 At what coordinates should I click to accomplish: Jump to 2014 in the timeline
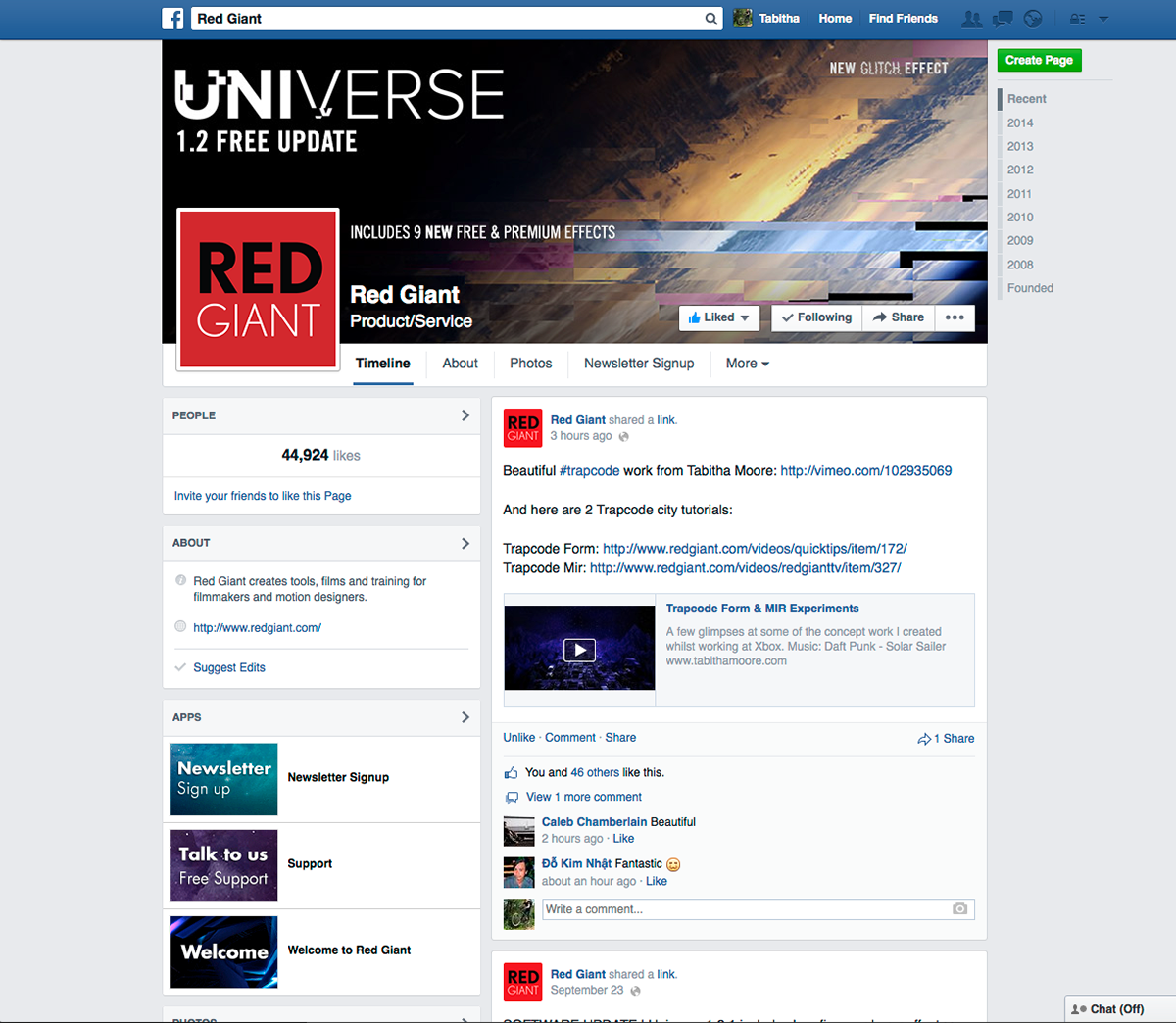click(x=1020, y=122)
